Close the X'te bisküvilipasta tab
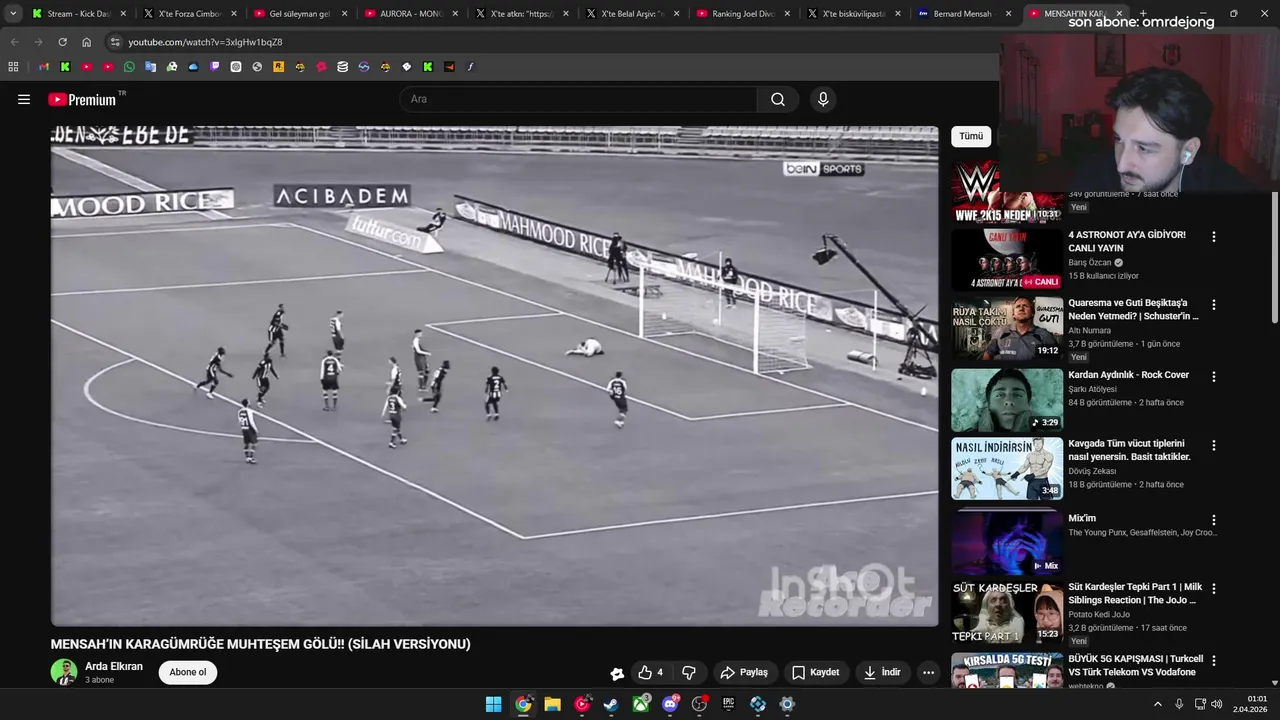The image size is (1280, 720). 897,14
